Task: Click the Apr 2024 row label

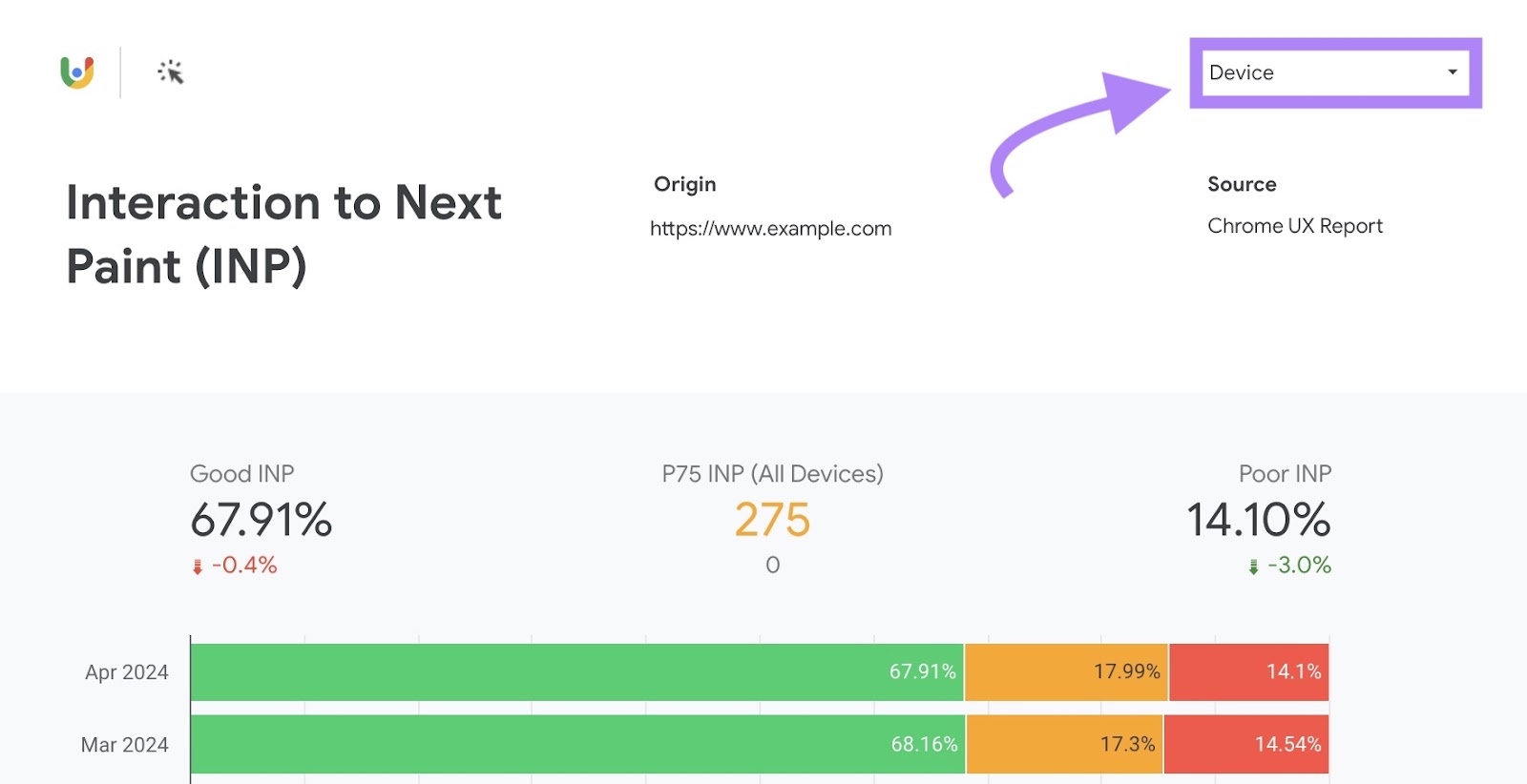Action: pos(125,671)
